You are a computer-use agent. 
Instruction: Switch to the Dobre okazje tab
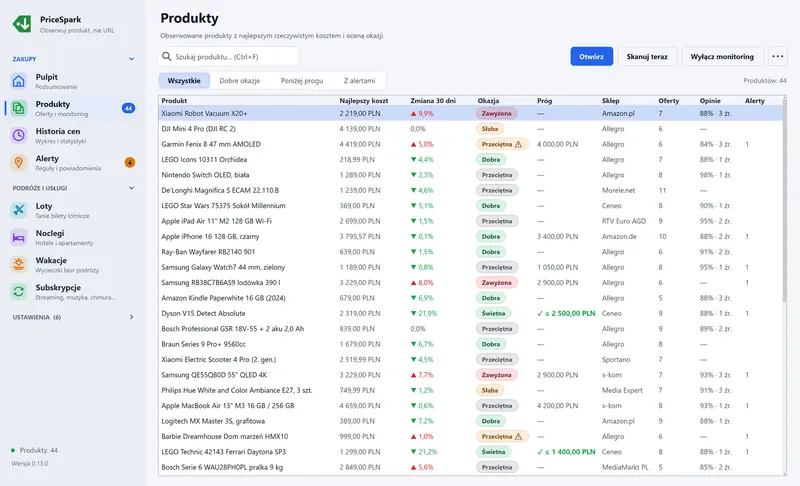coord(240,81)
